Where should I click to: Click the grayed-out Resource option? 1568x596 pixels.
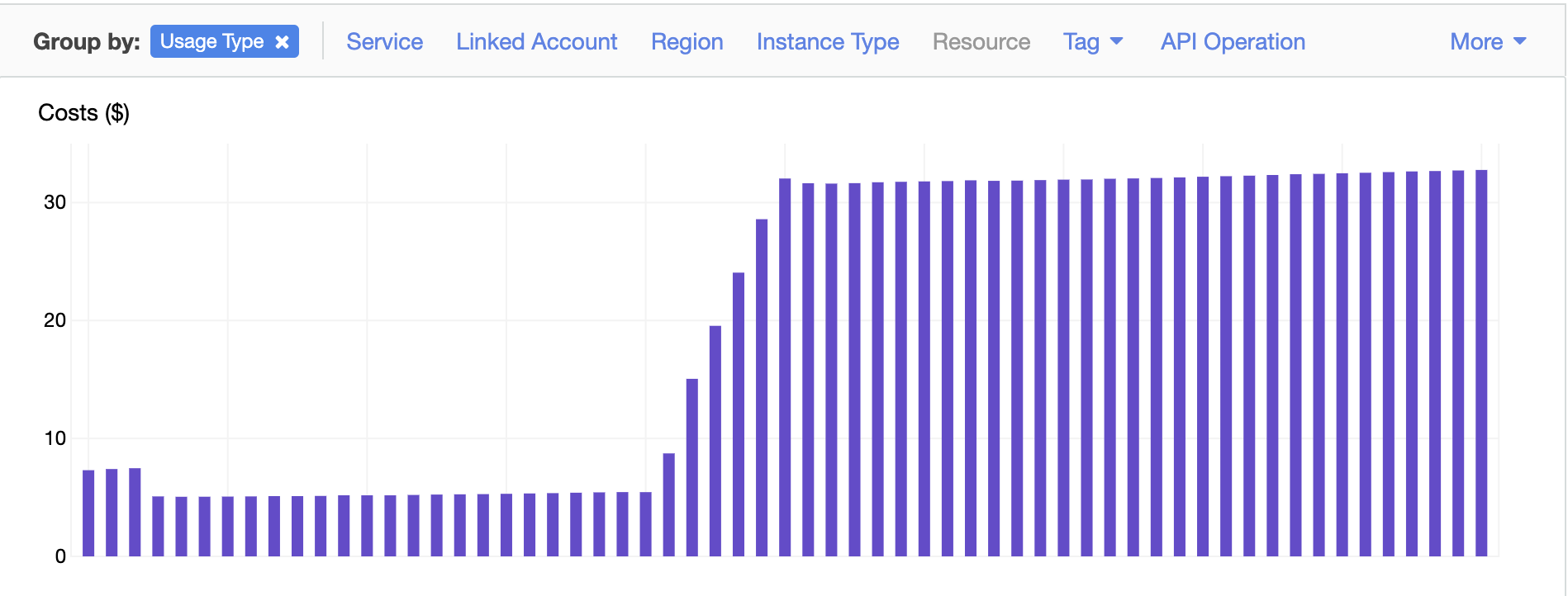[x=981, y=42]
